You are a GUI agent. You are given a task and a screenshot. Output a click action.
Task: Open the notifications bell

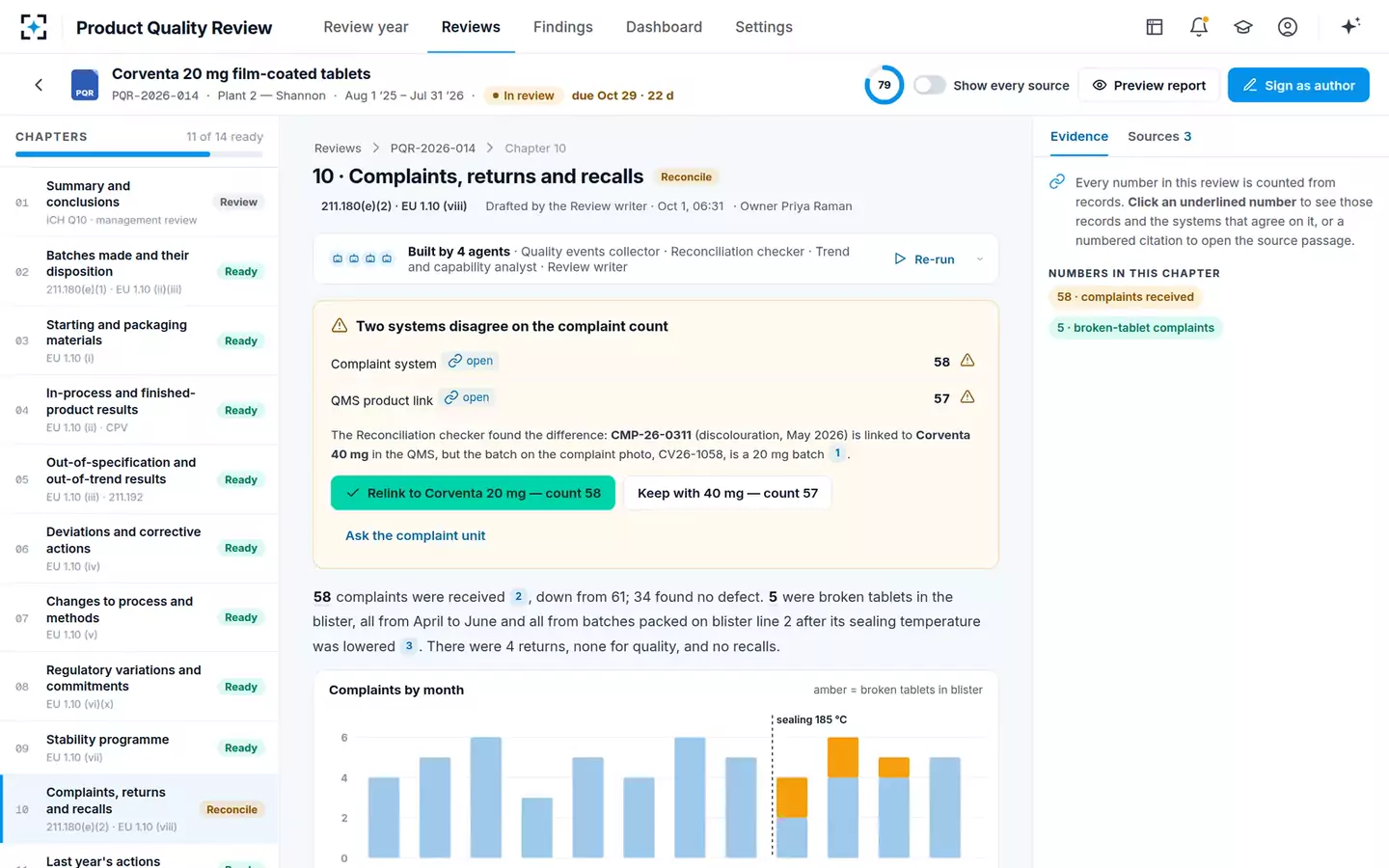click(1199, 27)
